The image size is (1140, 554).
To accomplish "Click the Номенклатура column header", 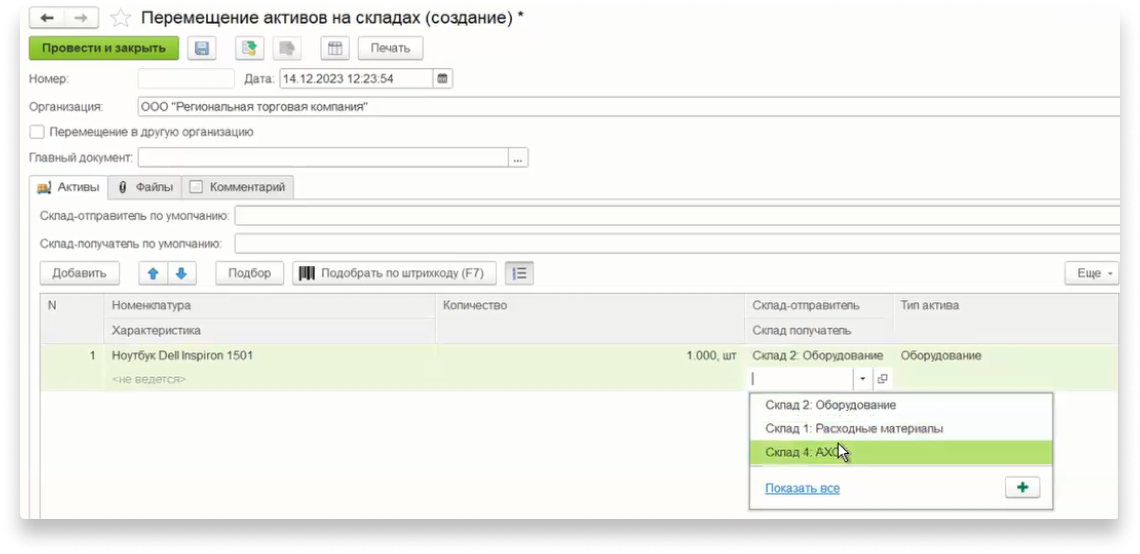I will tap(270, 305).
